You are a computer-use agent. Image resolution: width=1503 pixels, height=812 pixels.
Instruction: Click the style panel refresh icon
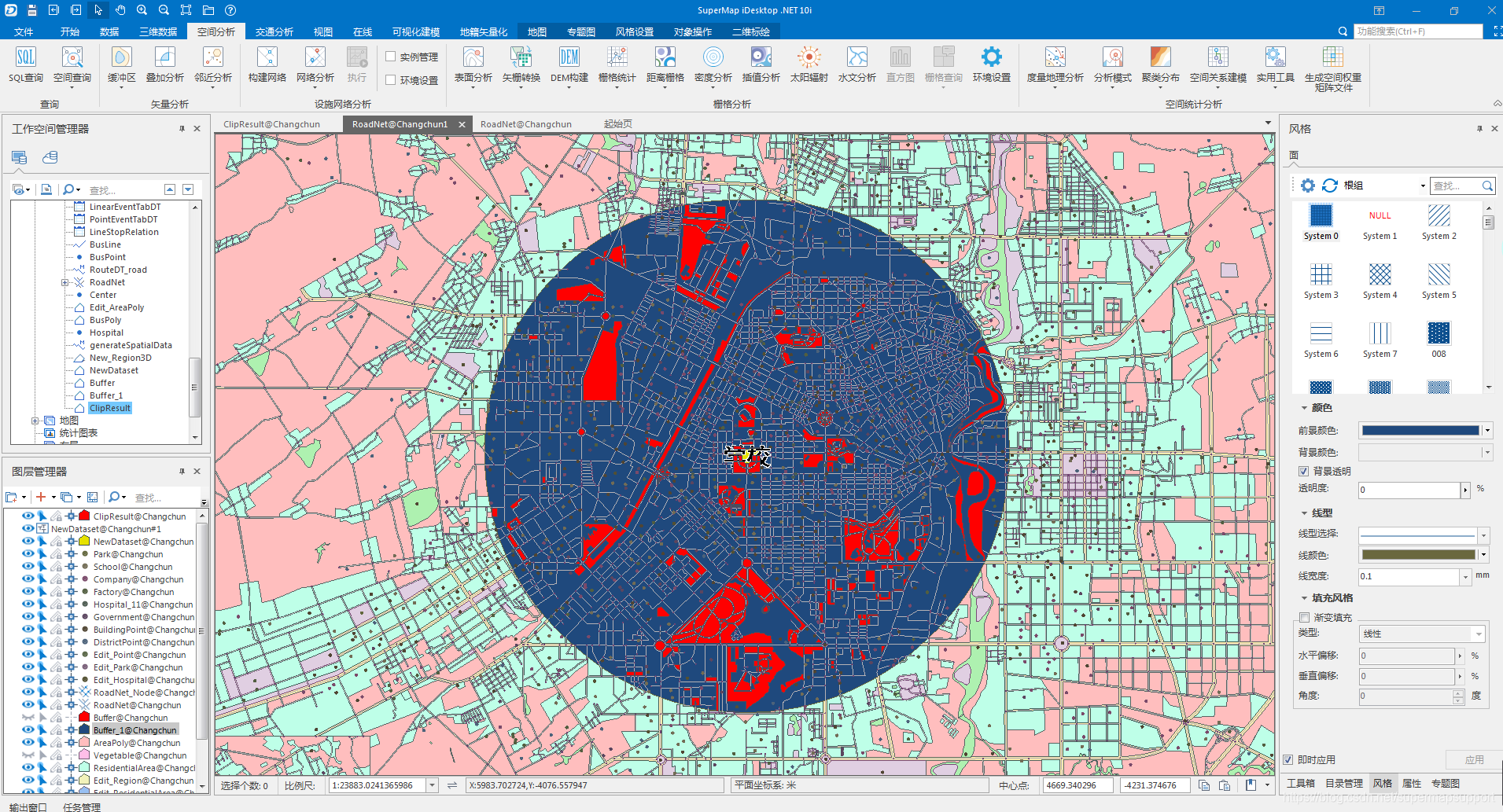coord(1330,186)
